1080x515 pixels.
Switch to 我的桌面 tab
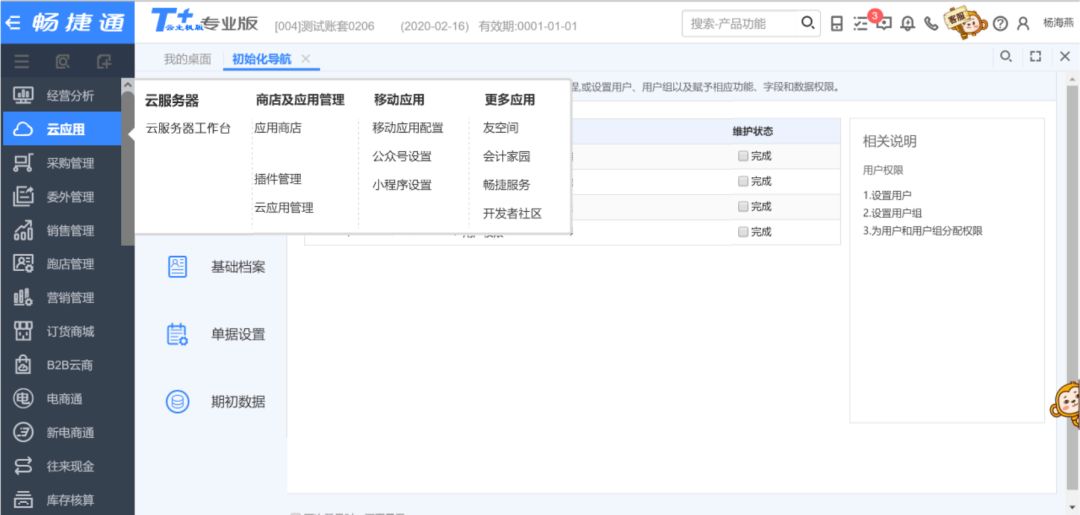tap(187, 59)
